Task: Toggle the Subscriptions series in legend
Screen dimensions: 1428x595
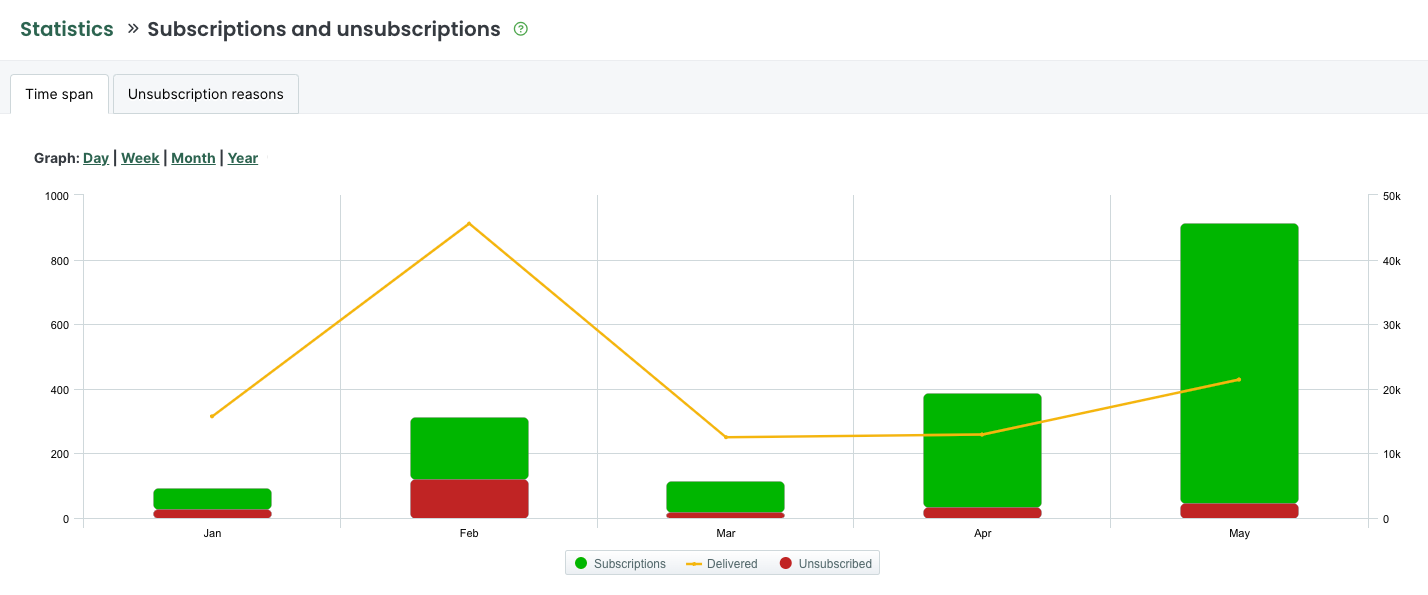Action: pyautogui.click(x=629, y=564)
